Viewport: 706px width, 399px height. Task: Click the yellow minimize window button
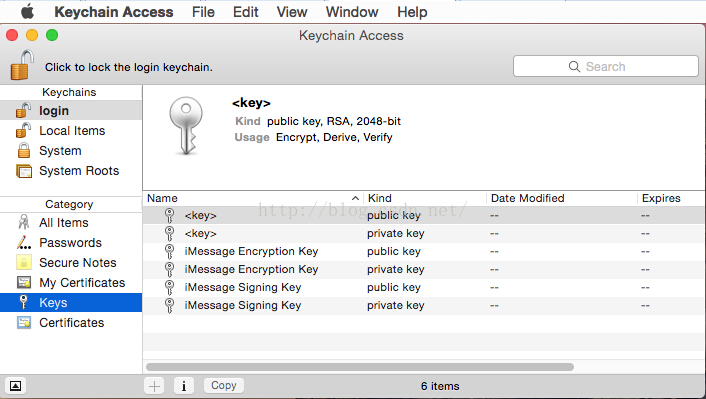(32, 35)
